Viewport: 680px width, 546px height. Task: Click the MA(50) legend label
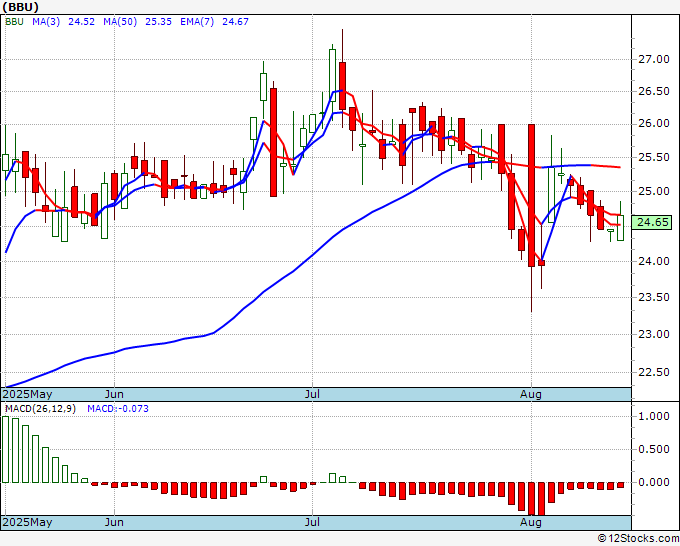(x=120, y=22)
